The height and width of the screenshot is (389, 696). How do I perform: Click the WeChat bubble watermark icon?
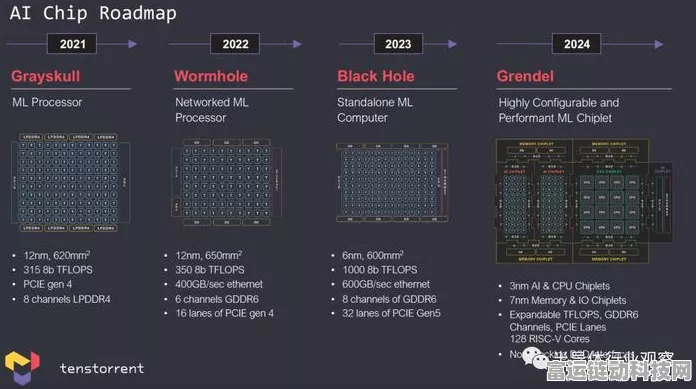535,358
